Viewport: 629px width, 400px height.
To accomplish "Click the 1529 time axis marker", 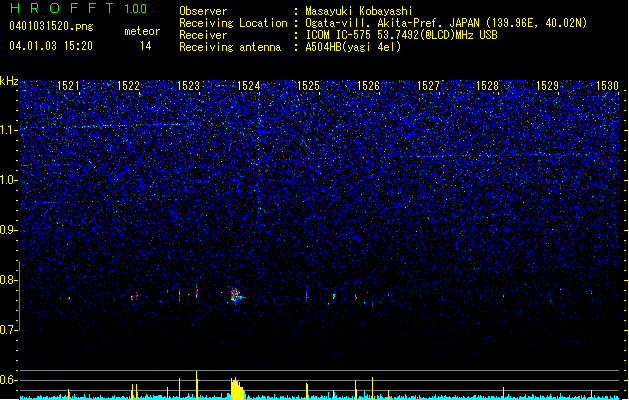I will [x=548, y=86].
